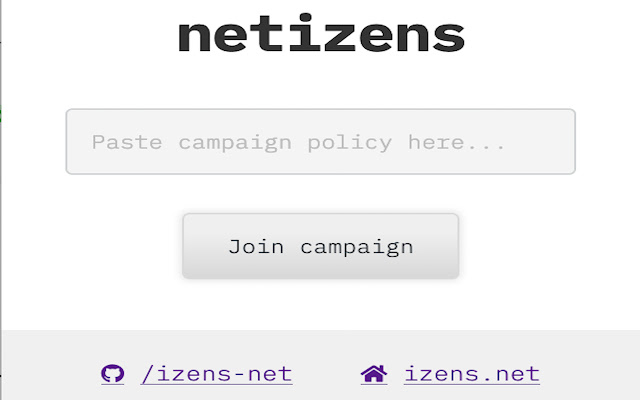Place cursor in the policy text area
This screenshot has height=400, width=640.
321,142
